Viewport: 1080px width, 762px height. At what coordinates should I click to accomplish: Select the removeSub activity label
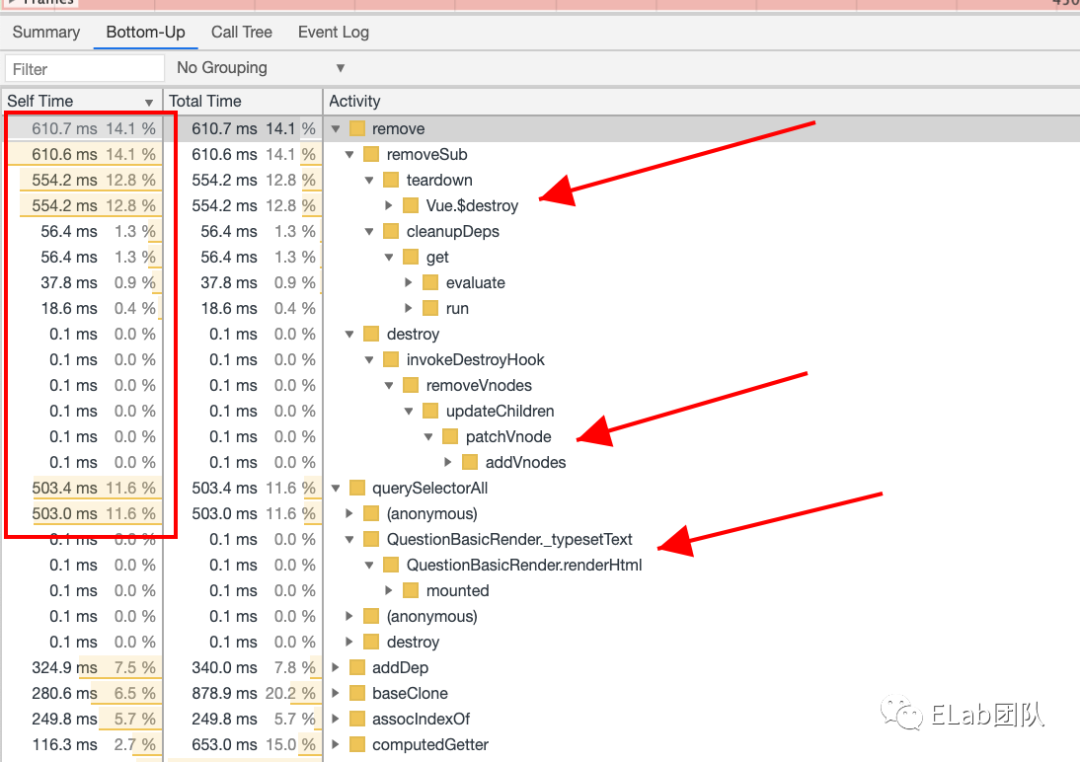point(427,154)
